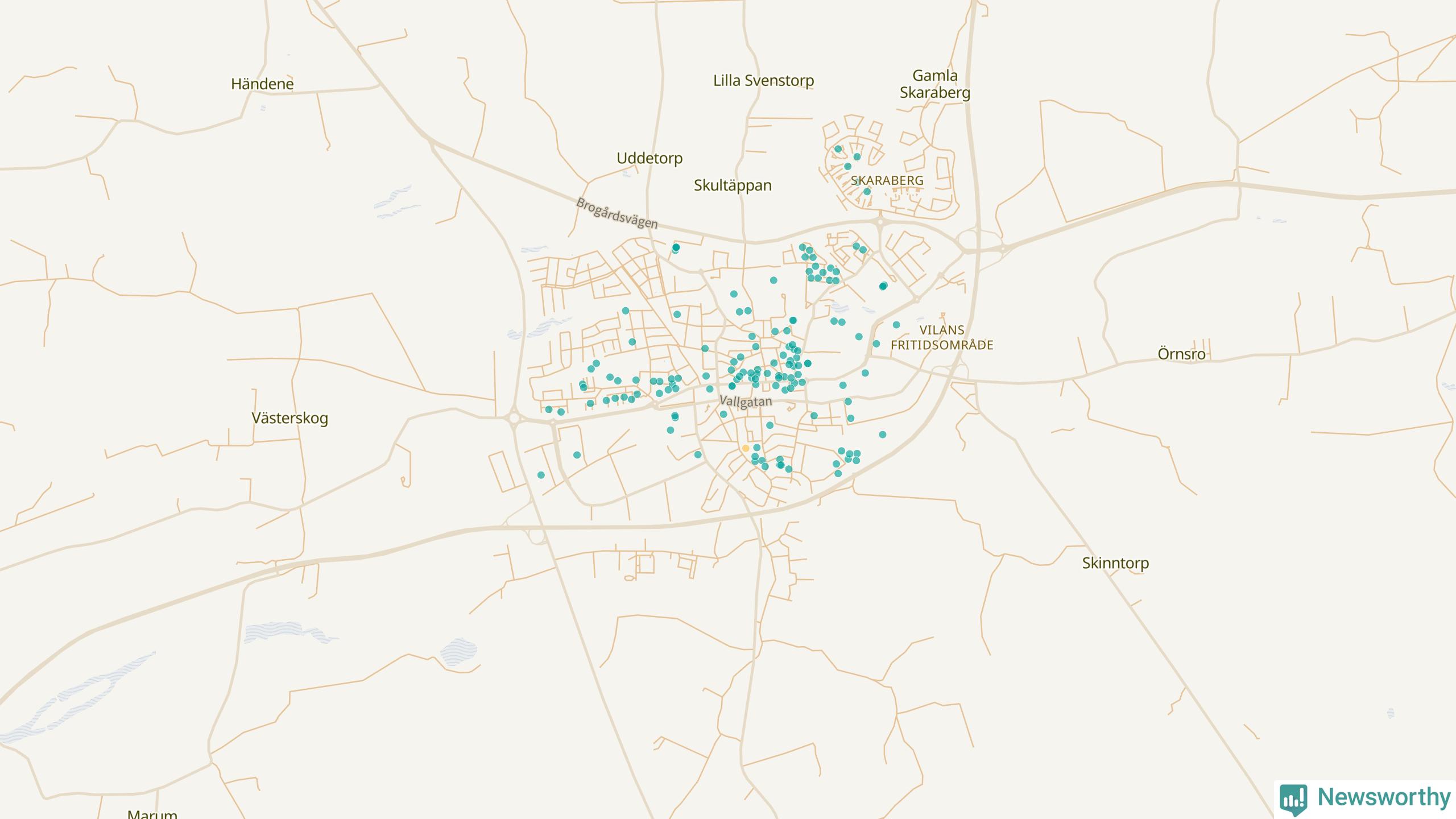Click the Vallgatan street label
Viewport: 1456px width, 819px height.
(746, 402)
